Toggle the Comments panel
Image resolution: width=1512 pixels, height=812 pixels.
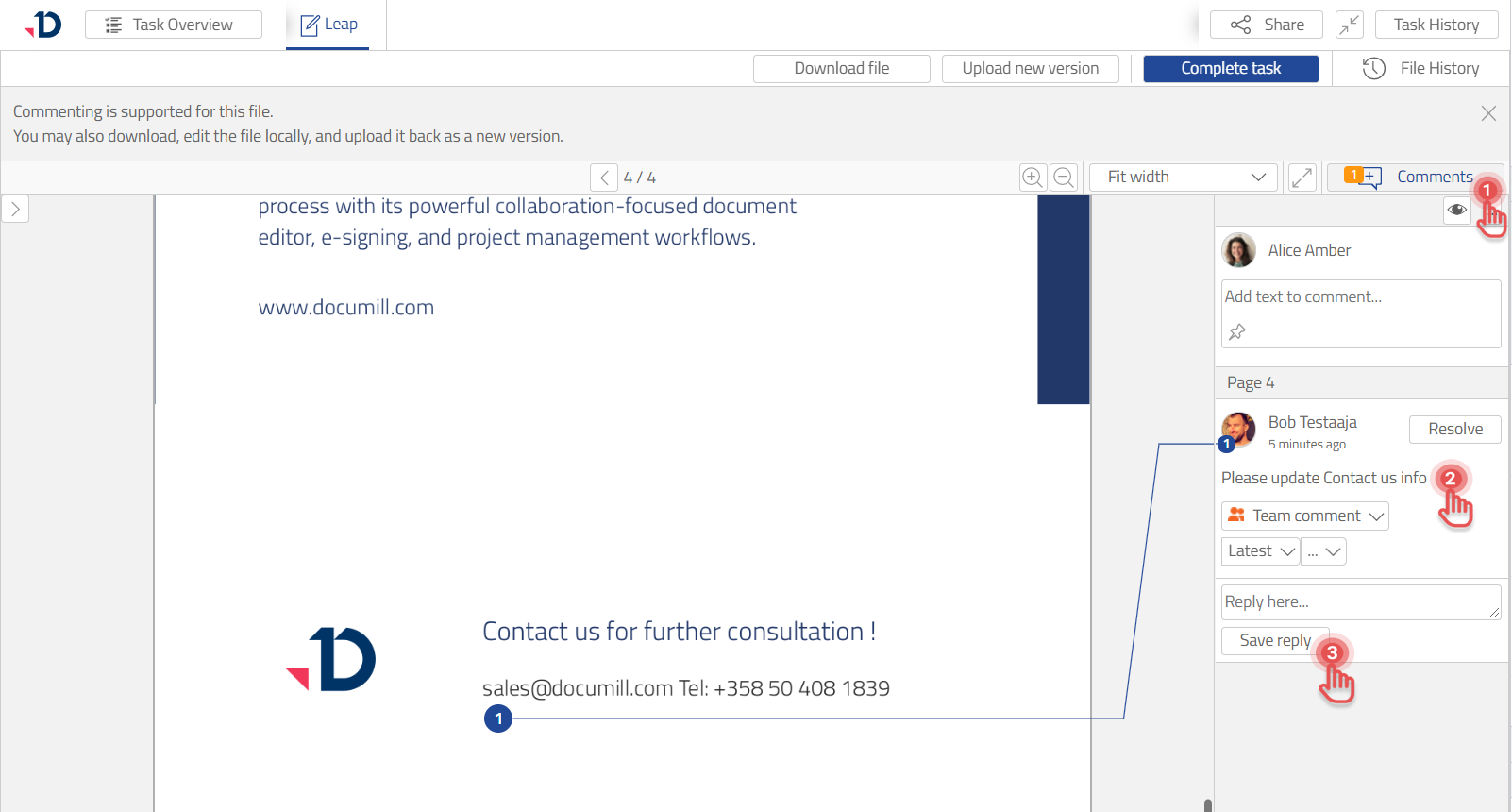[x=1414, y=178]
